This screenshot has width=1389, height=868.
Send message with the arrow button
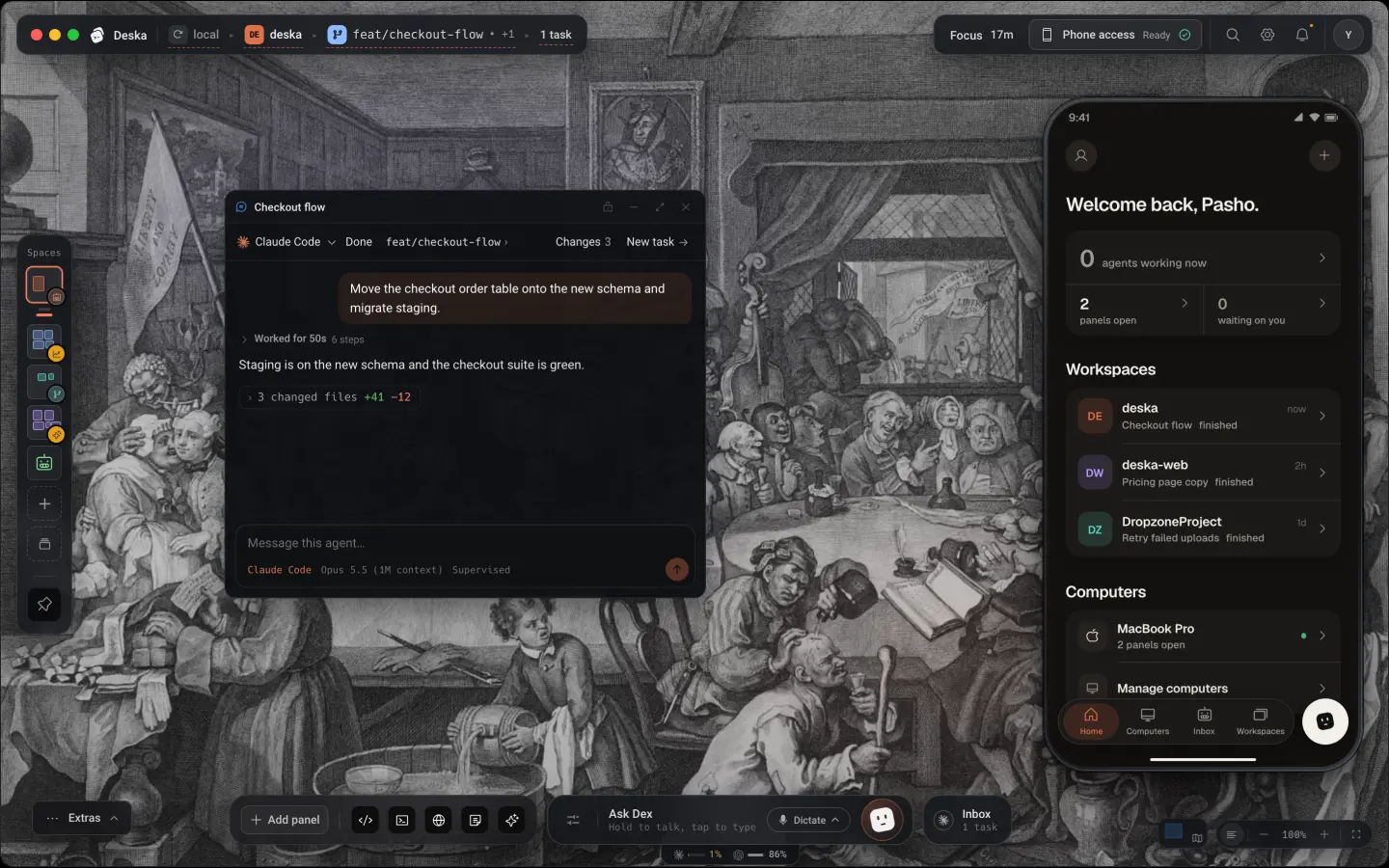click(677, 569)
